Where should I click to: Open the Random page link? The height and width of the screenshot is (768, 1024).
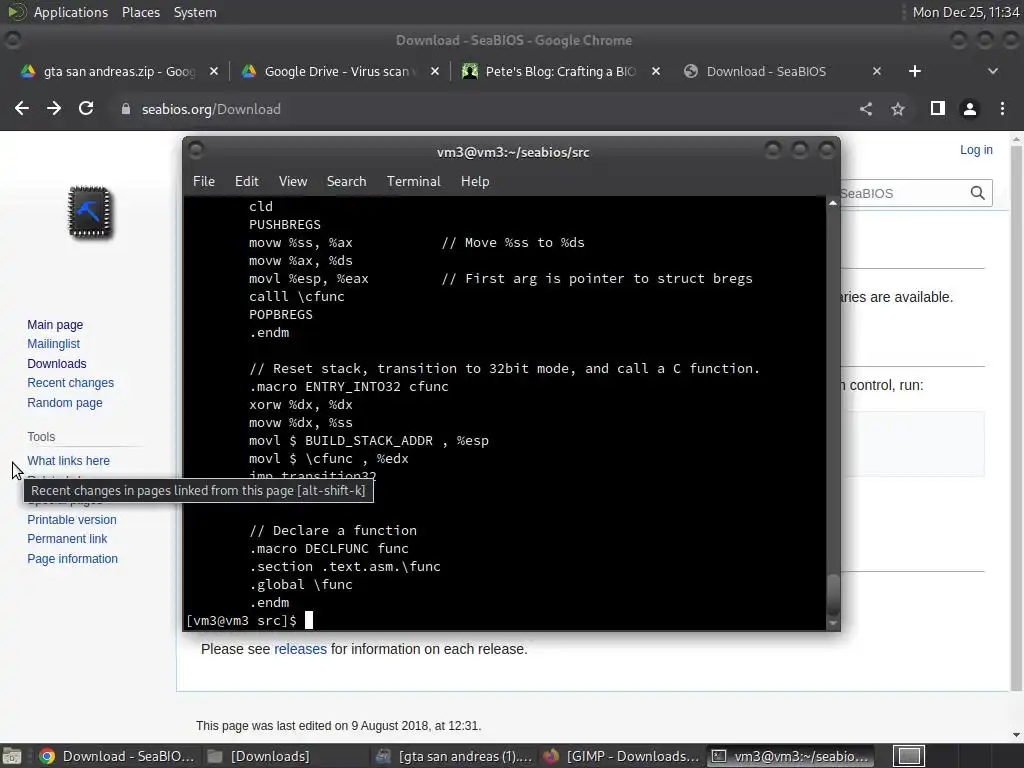65,403
